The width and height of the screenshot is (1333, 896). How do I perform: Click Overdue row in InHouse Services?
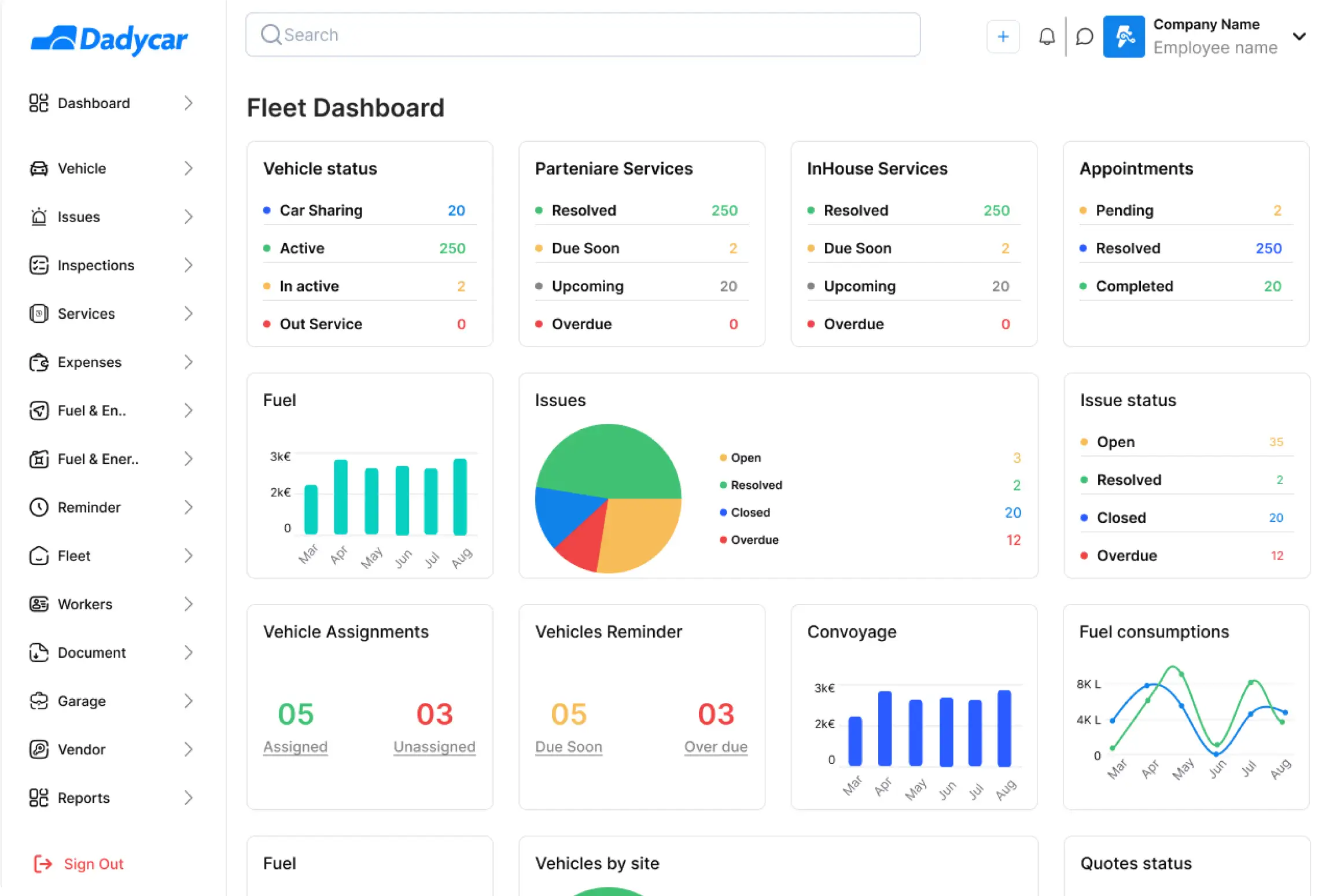(x=914, y=324)
